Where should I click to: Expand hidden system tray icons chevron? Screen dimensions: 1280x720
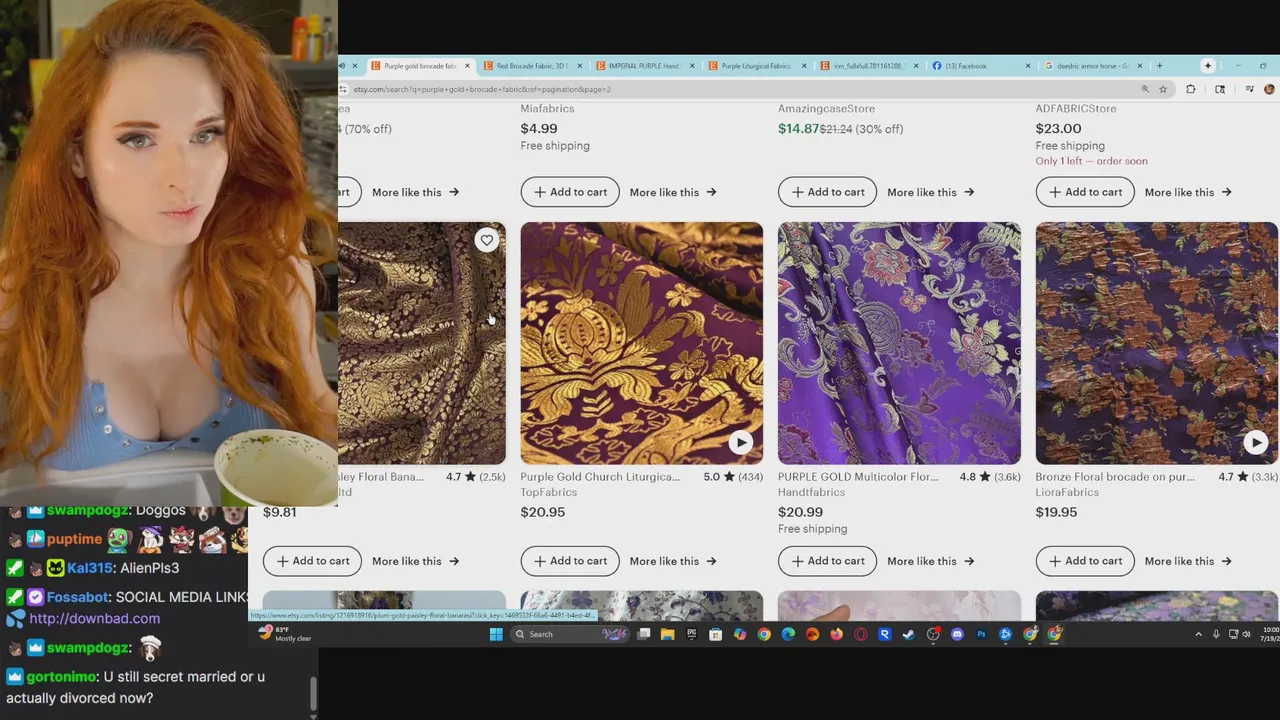tap(1198, 634)
